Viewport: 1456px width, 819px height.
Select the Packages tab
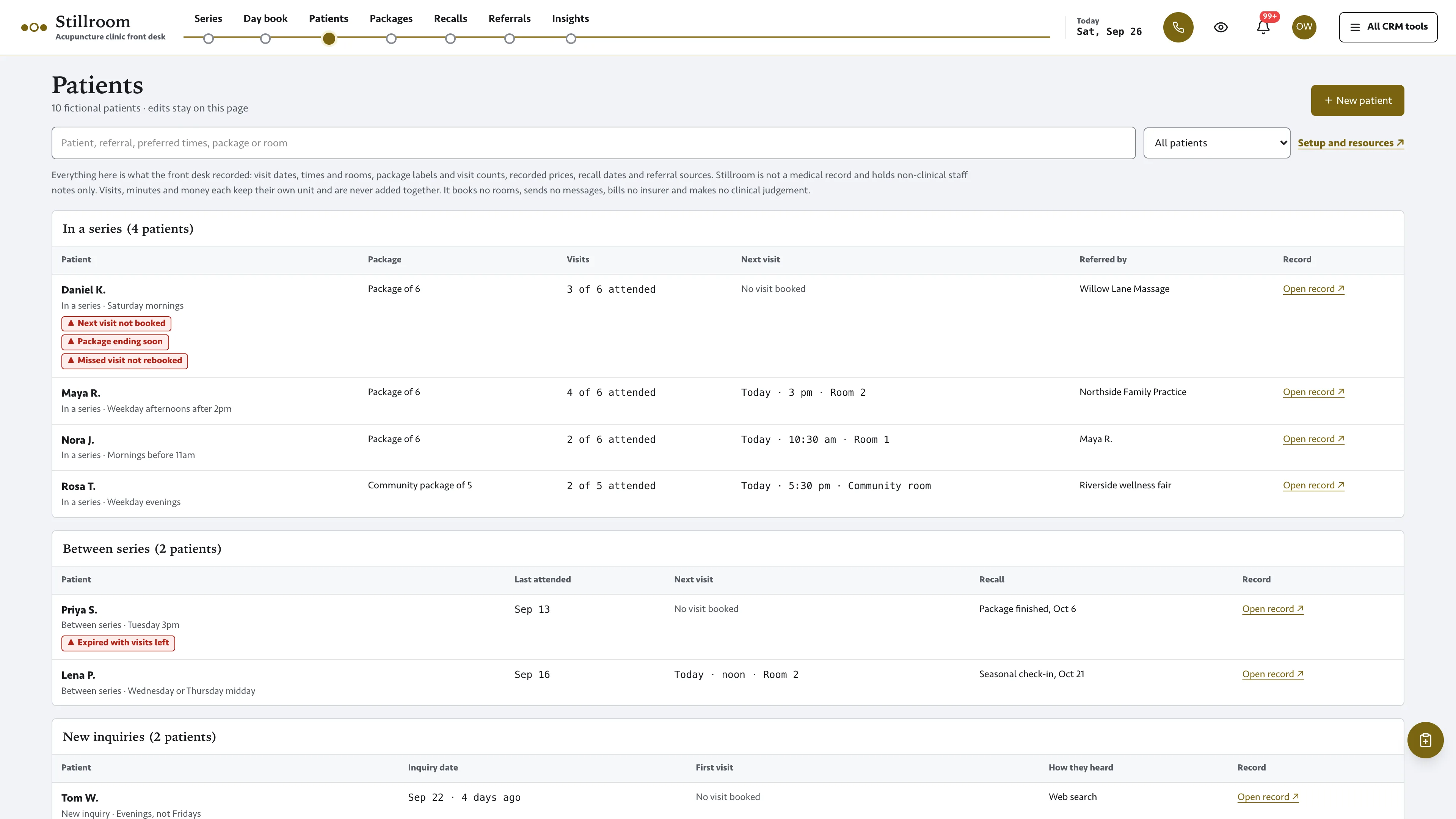pos(391,19)
